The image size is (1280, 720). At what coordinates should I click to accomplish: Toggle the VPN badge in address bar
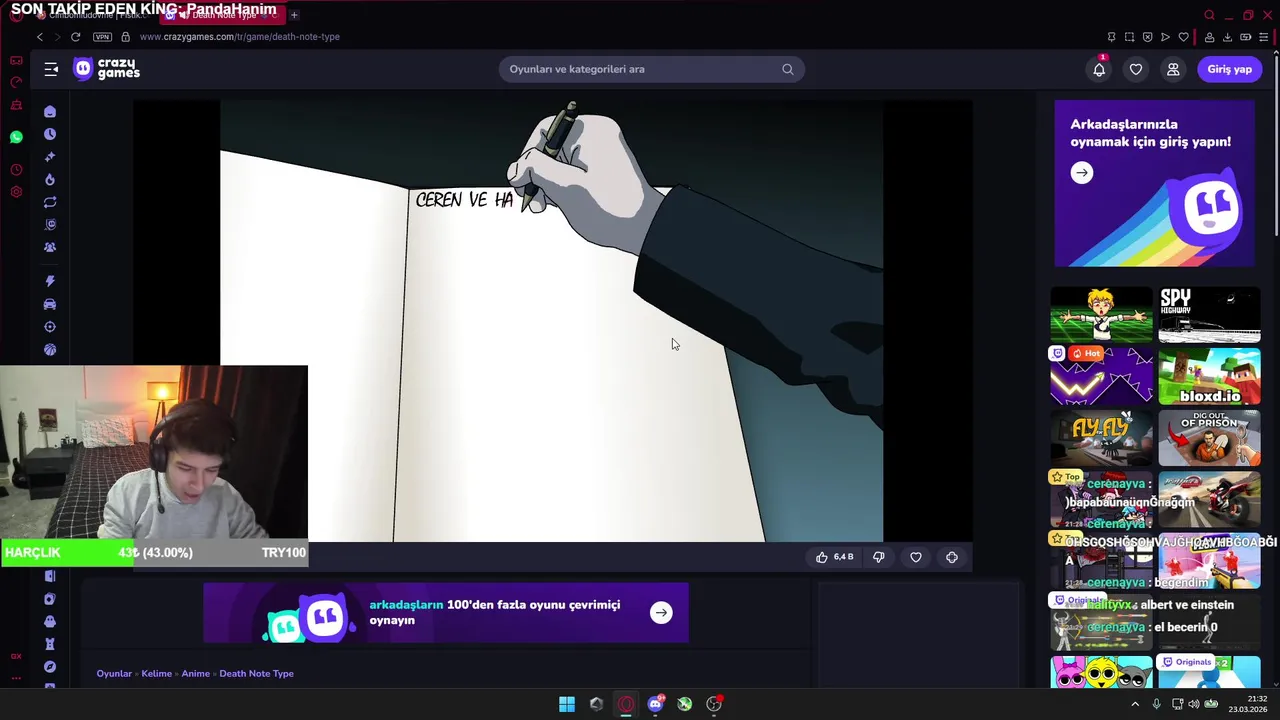click(102, 37)
